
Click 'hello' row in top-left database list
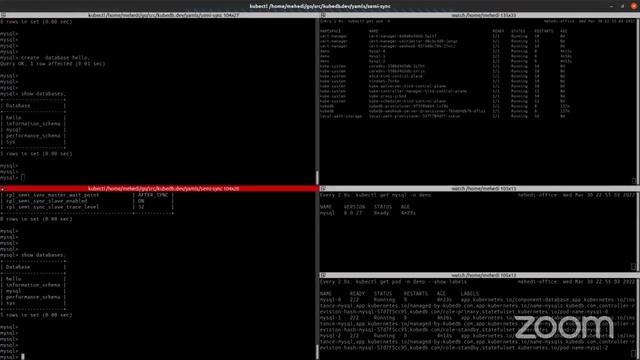[x=13, y=118]
